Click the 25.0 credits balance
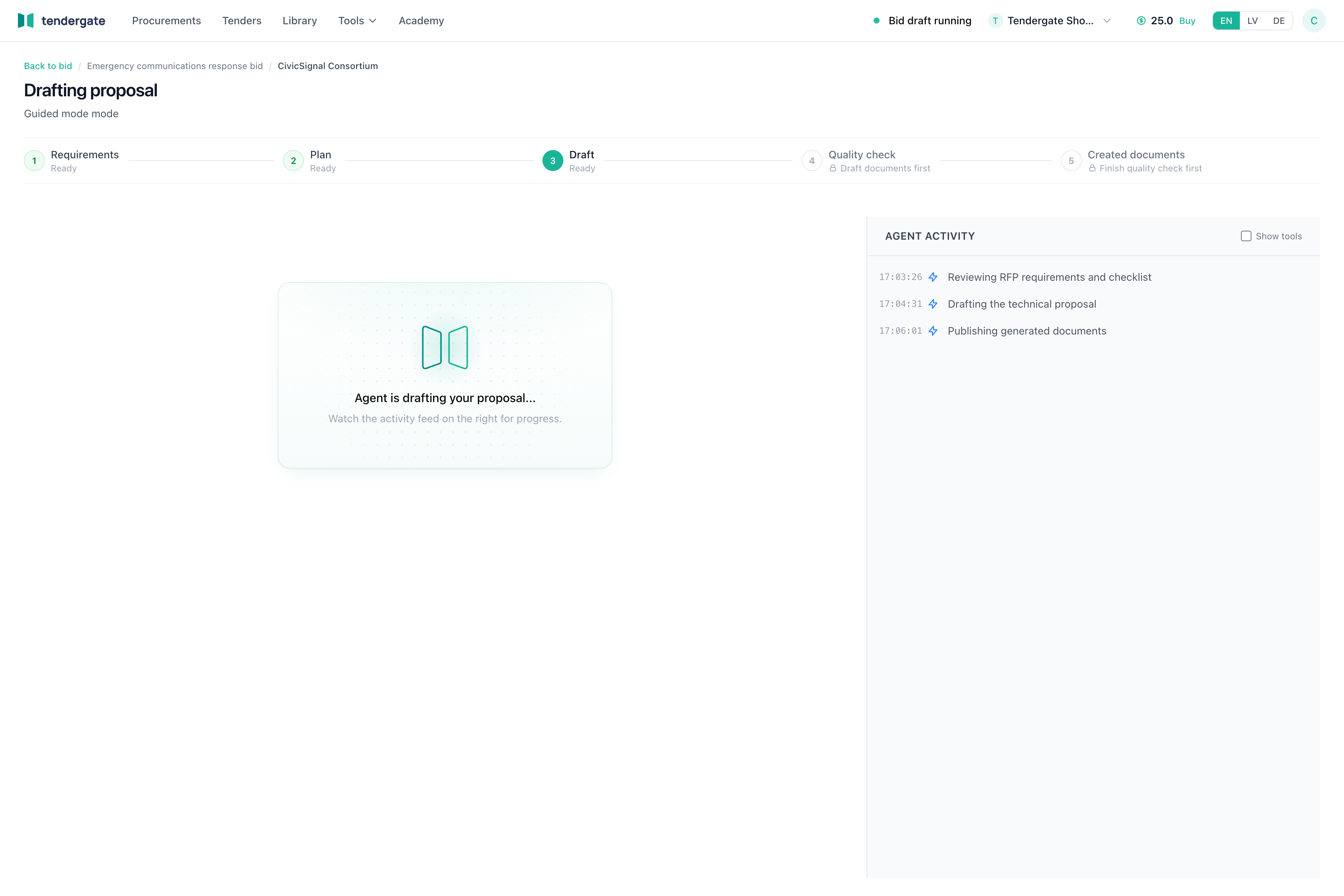Viewport: 1344px width, 896px height. 1162,21
